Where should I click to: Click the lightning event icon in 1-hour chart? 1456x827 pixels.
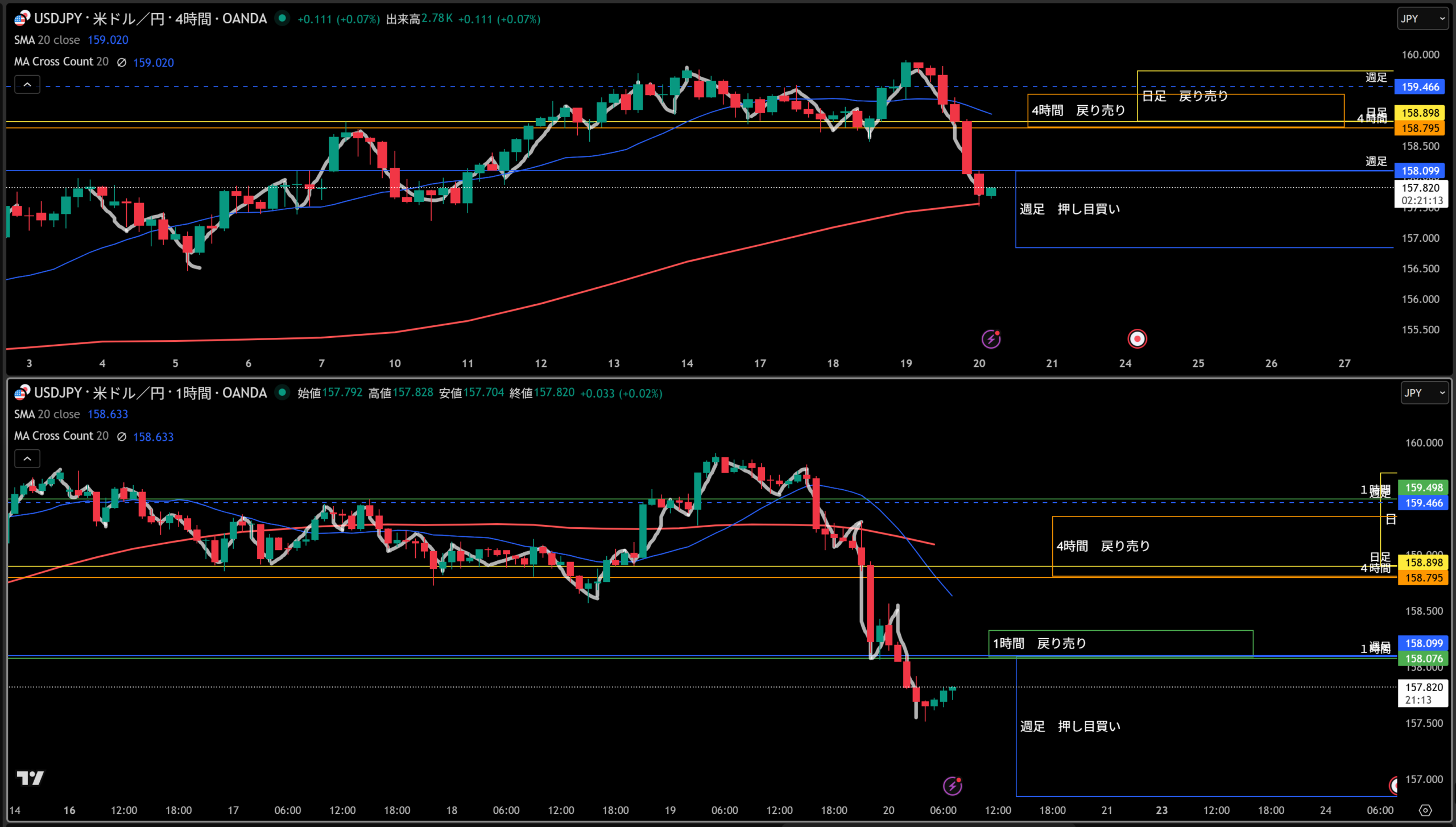click(x=952, y=786)
